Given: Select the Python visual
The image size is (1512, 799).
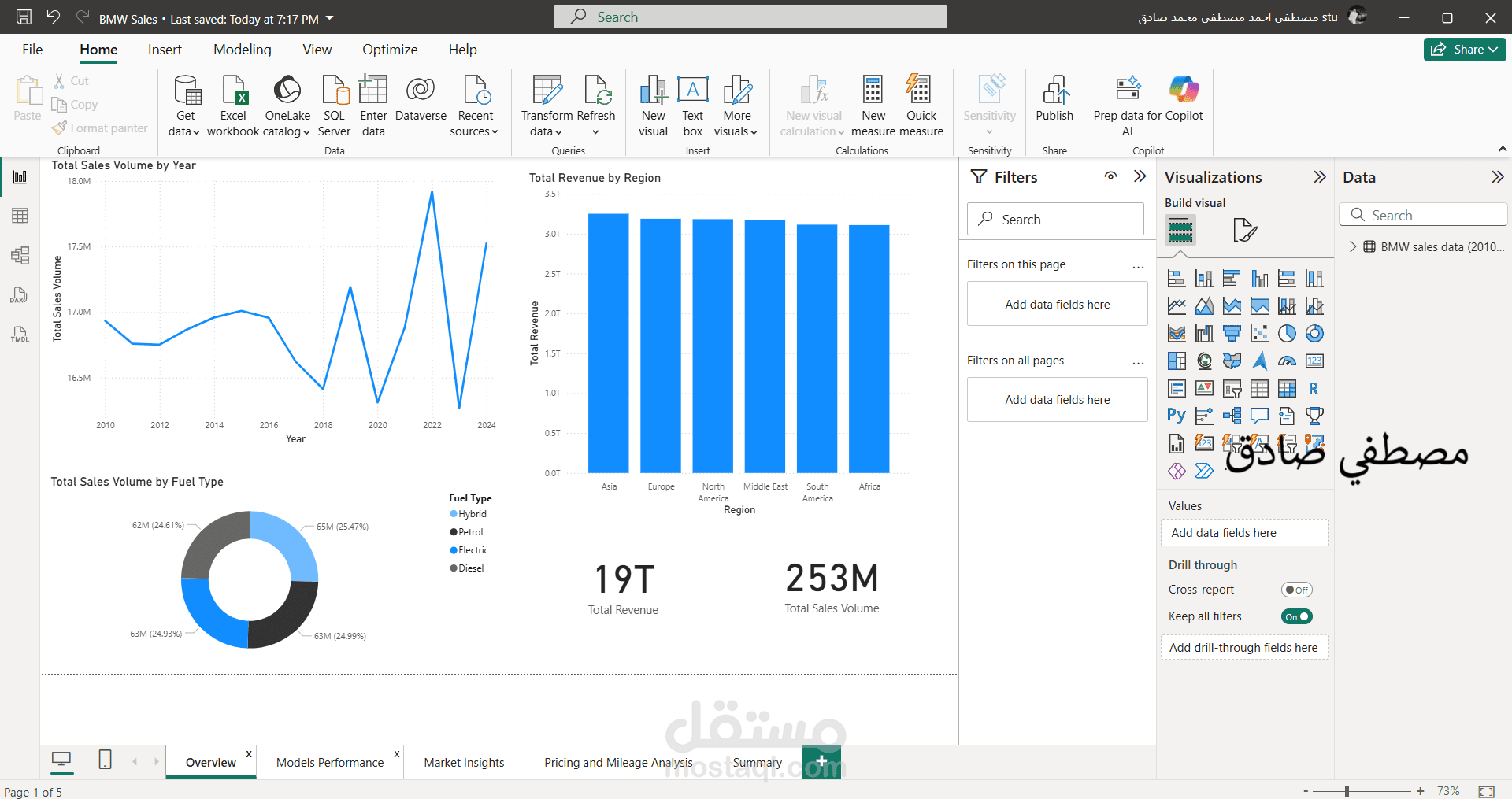Looking at the screenshot, I should pos(1177,416).
